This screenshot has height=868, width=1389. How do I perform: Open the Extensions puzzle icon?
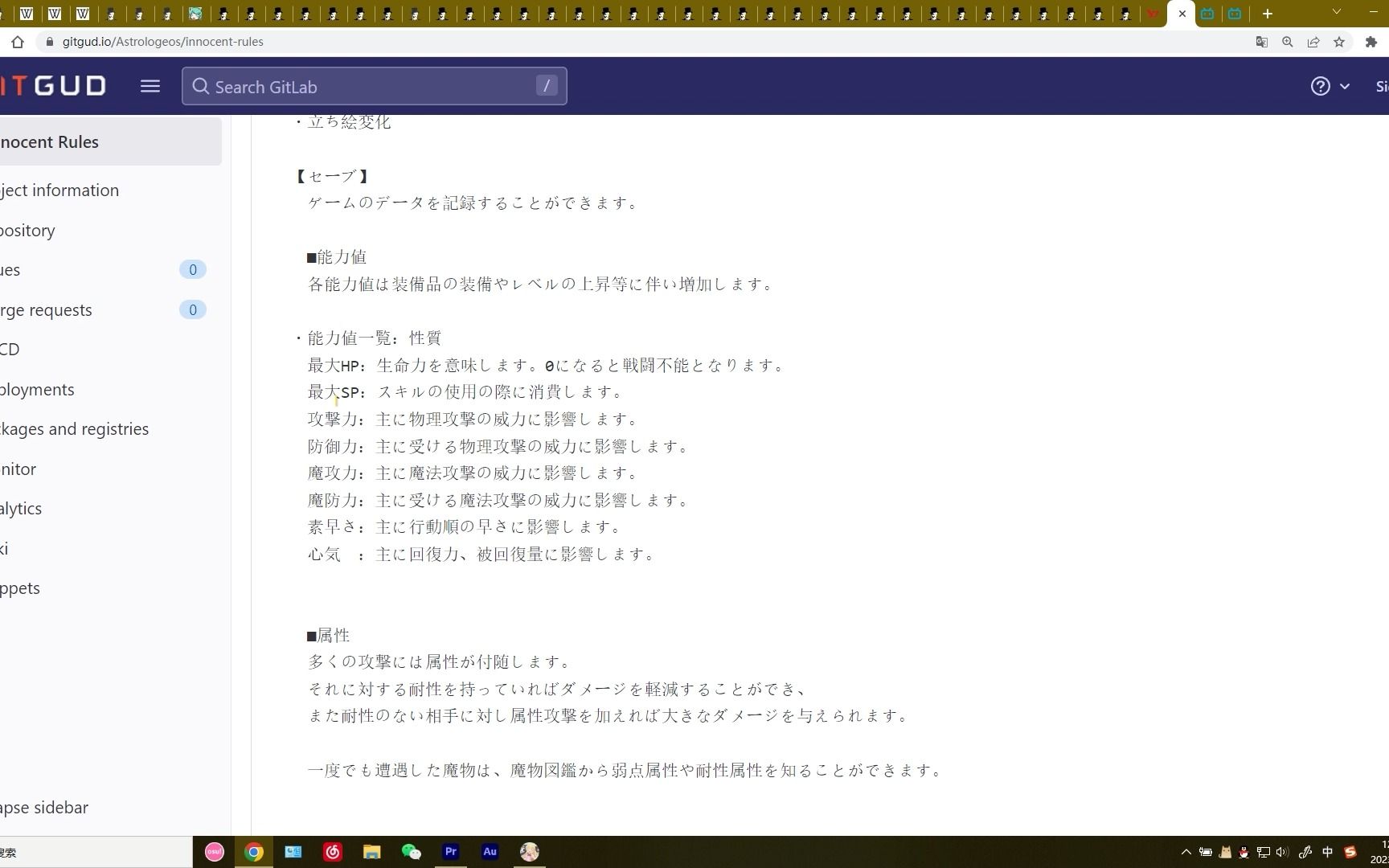tap(1371, 42)
